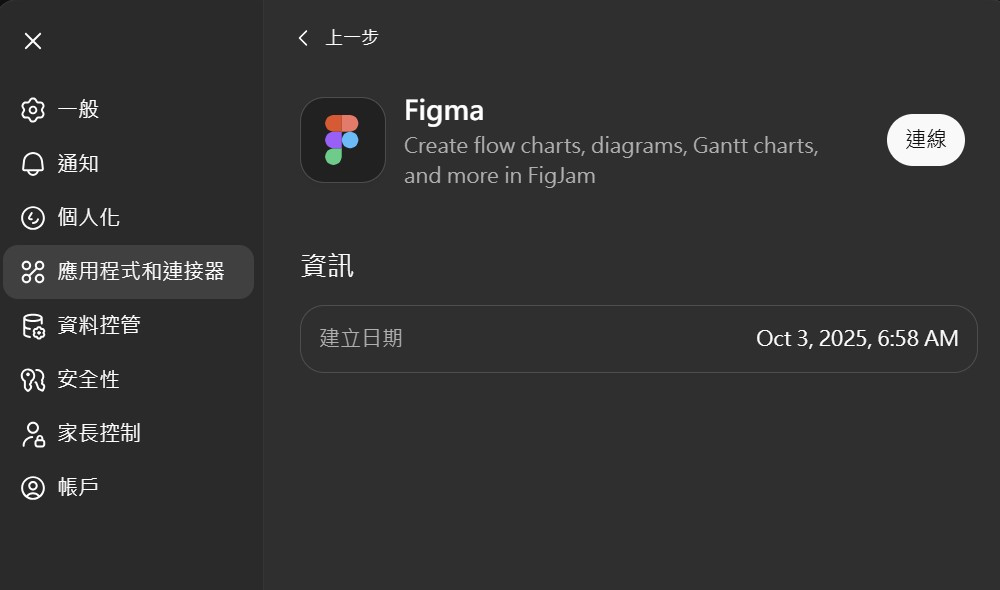The image size is (1000, 590).
Task: Click the 安全性 security icon
Action: point(33,380)
